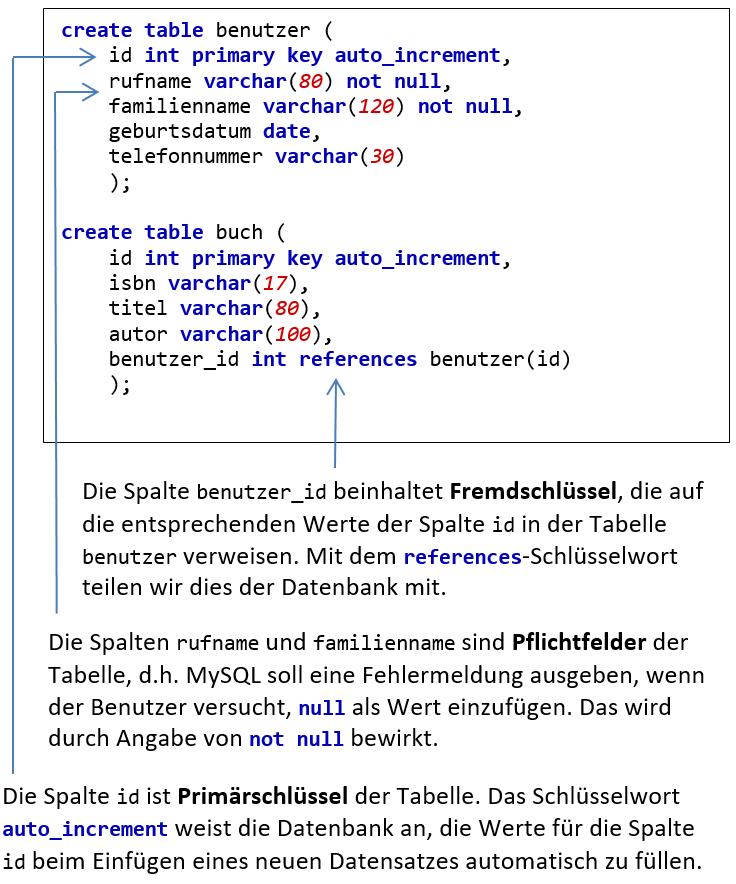Screen dimensions: 736x884
Task: Click the references keyword in the buch table code
Action: [x=358, y=359]
